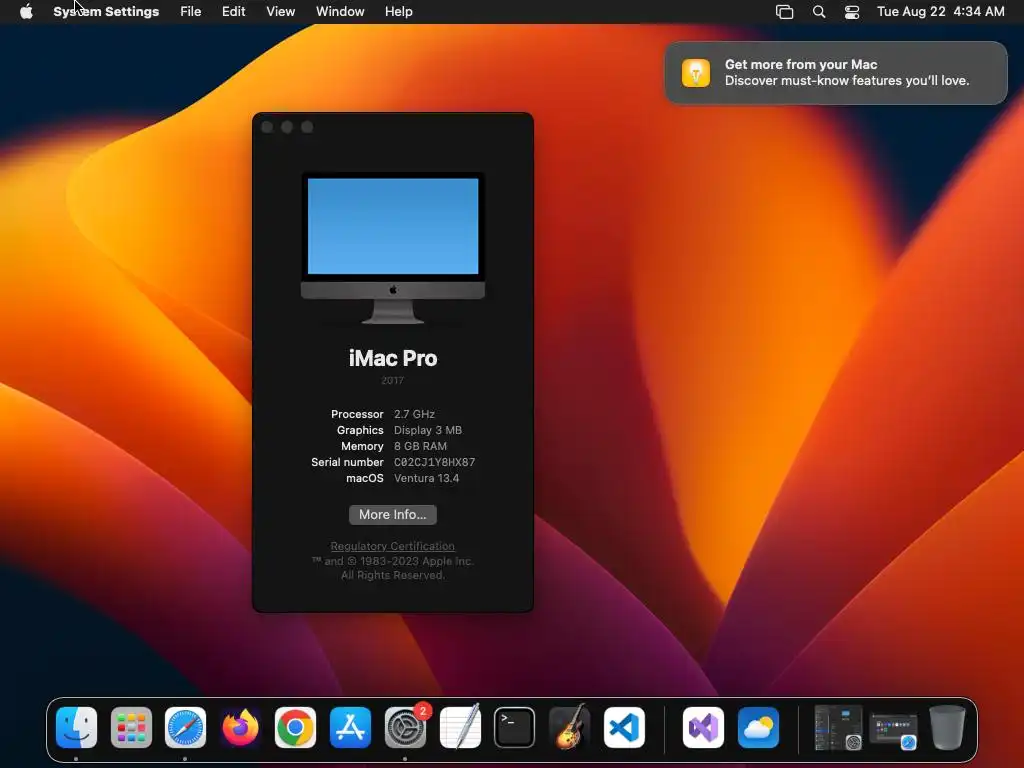Open the Apple menu
1024x768 pixels.
coord(26,12)
